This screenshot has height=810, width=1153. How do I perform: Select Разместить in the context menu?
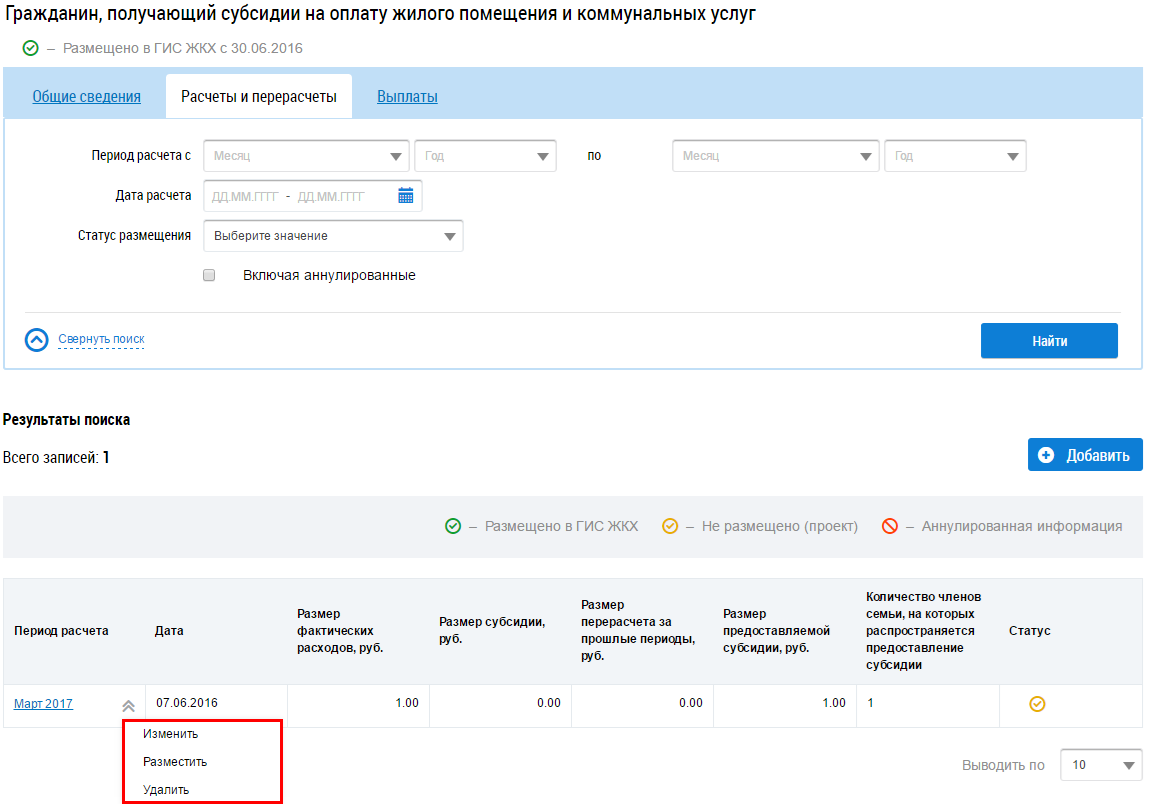tap(175, 761)
